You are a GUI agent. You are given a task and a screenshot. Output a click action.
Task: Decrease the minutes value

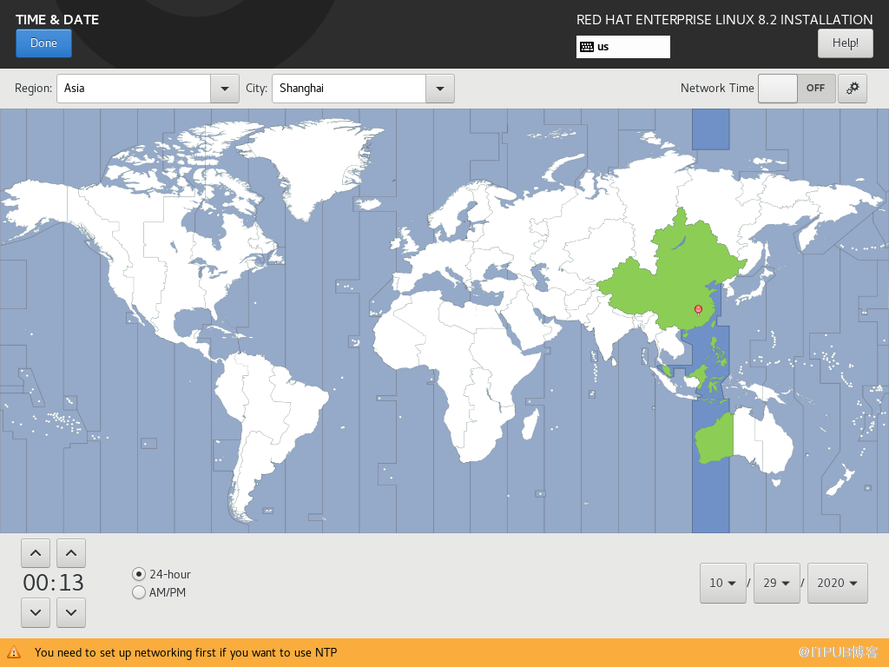(x=71, y=613)
